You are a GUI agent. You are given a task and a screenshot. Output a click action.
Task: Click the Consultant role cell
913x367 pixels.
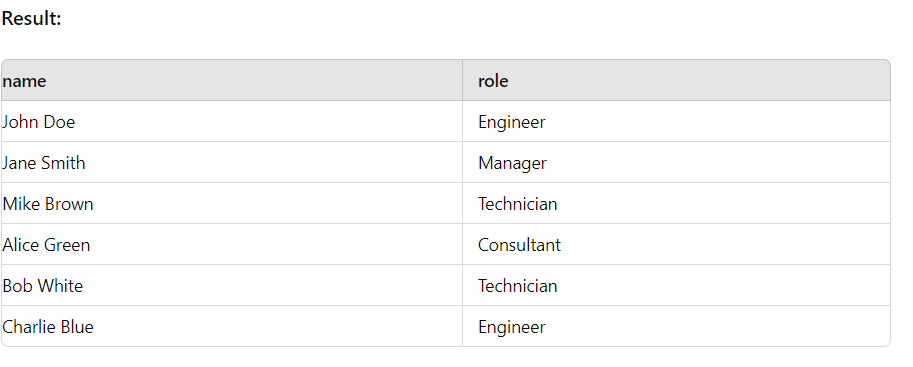tap(676, 244)
